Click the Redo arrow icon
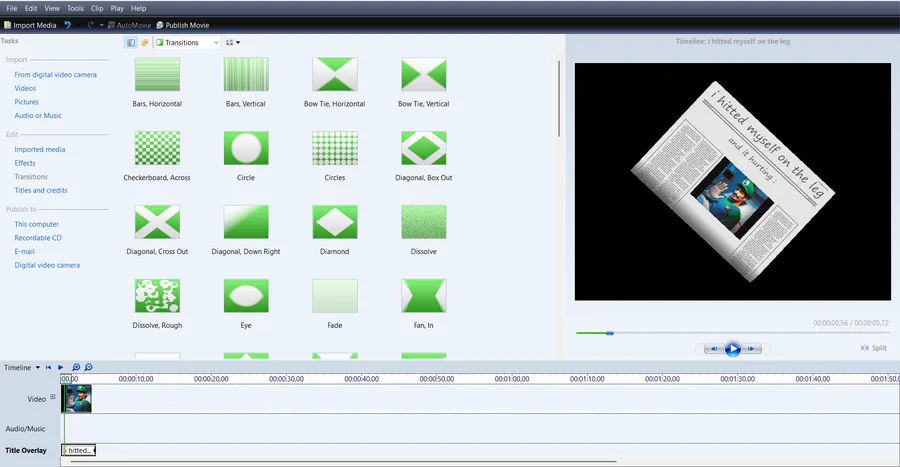The height and width of the screenshot is (467, 900). click(x=91, y=25)
